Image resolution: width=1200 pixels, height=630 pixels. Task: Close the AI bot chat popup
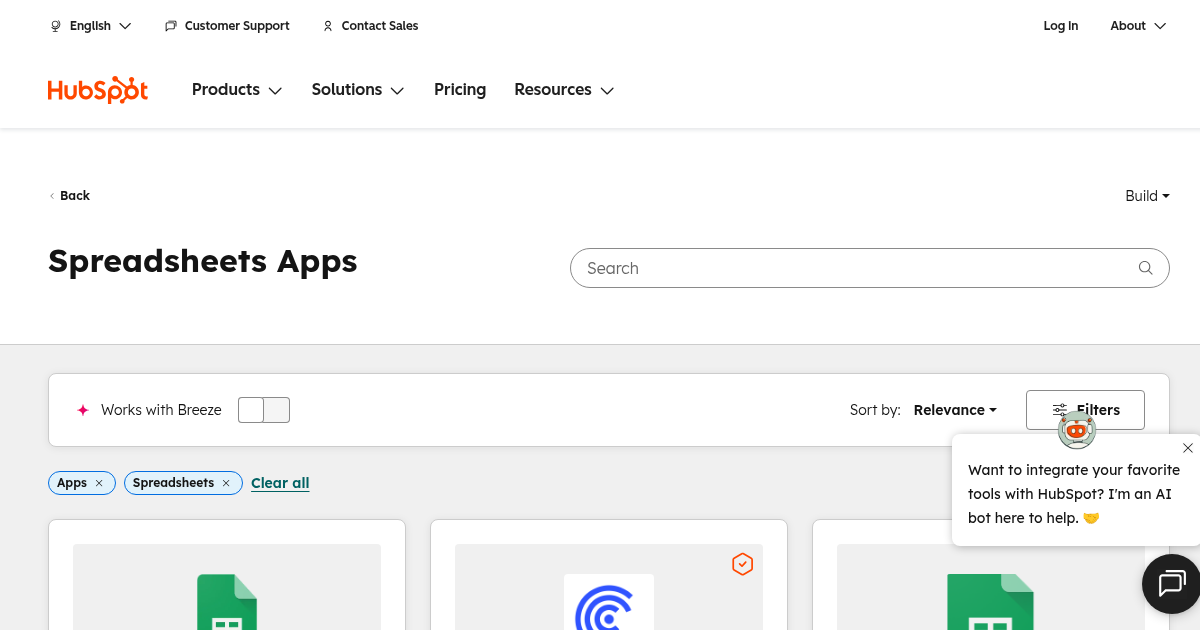(1187, 448)
